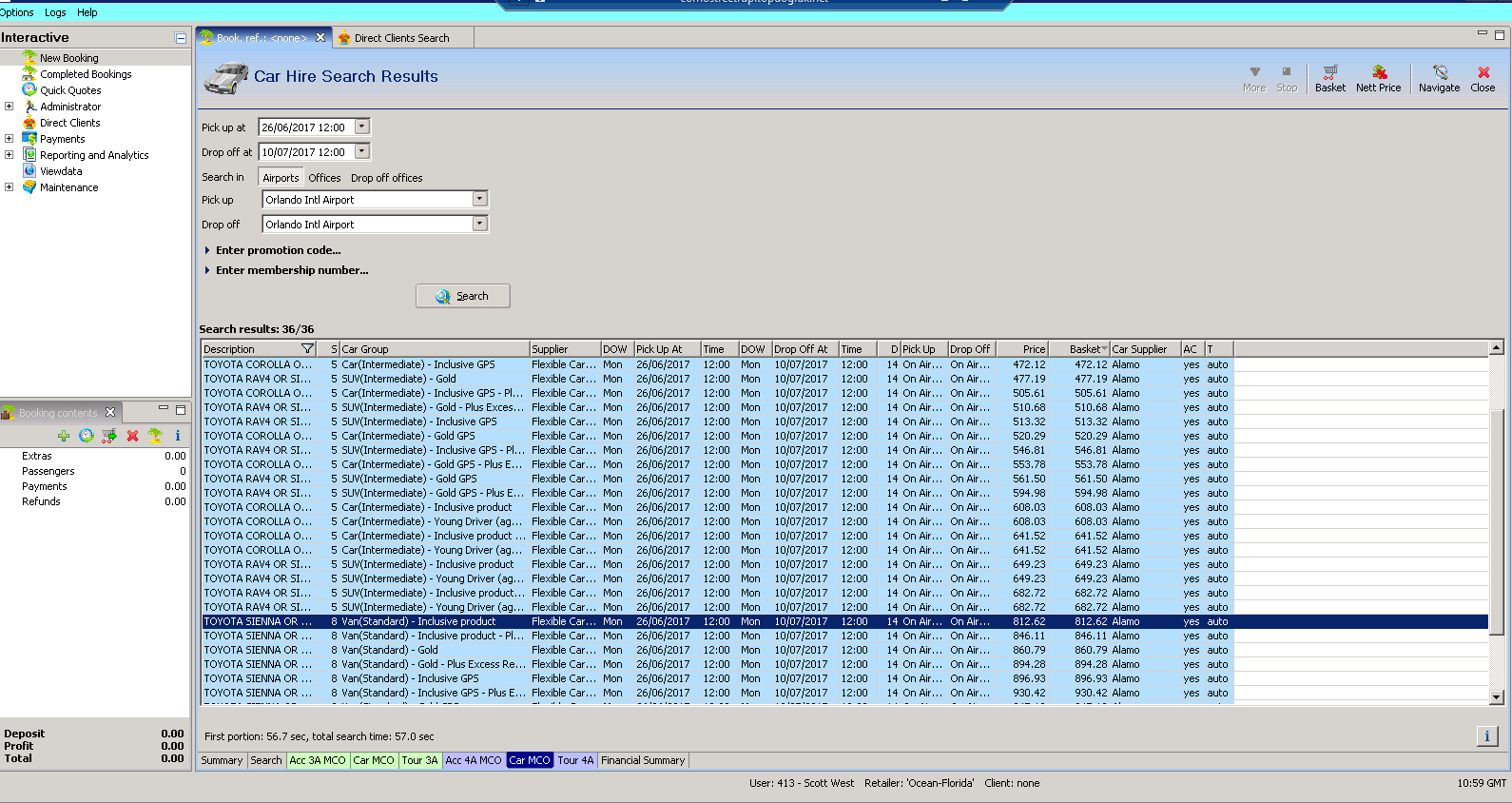Click the Search button below membership number

[462, 296]
